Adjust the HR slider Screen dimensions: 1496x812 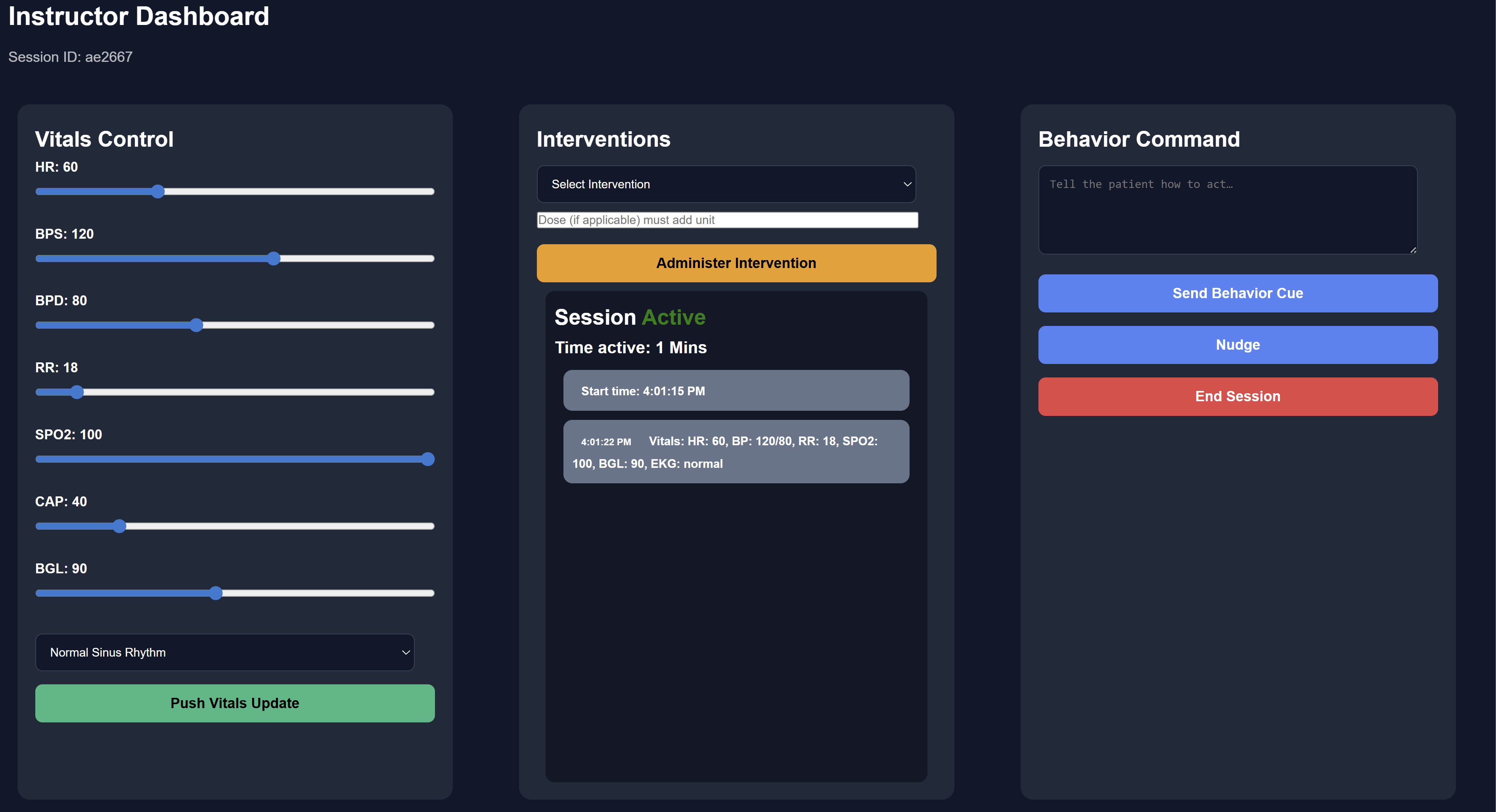click(x=158, y=191)
